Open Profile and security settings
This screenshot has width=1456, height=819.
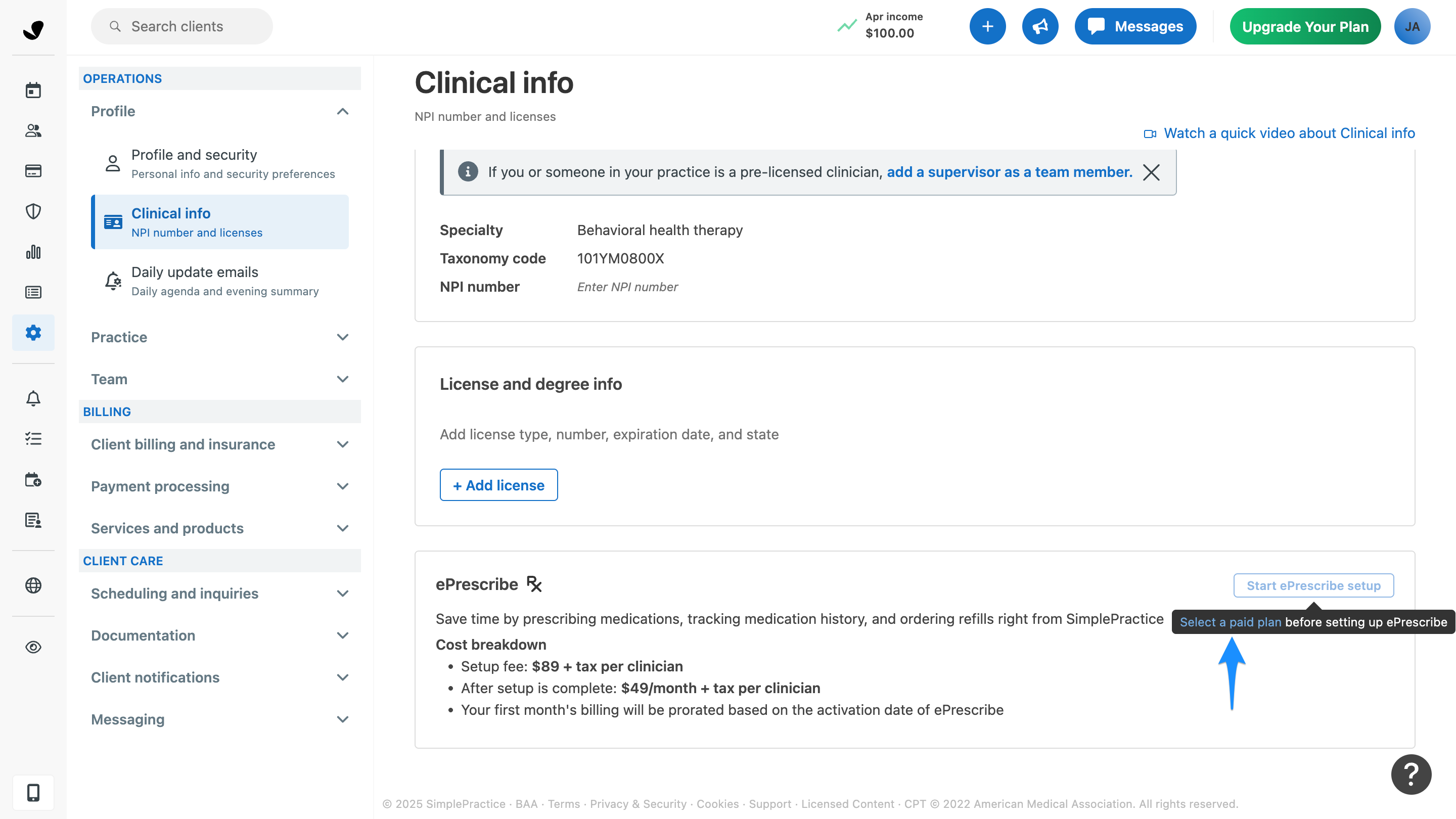[220, 163]
